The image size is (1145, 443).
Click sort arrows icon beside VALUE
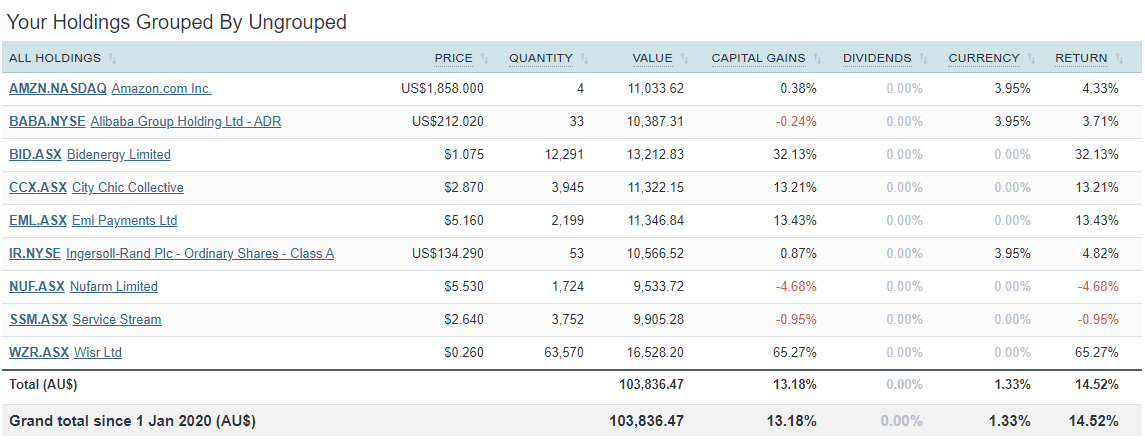pos(684,58)
